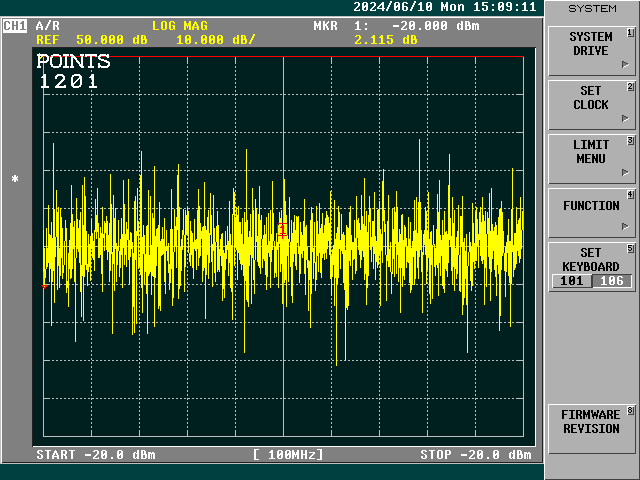
Task: Click marker 1 on the trace
Action: click(x=283, y=230)
